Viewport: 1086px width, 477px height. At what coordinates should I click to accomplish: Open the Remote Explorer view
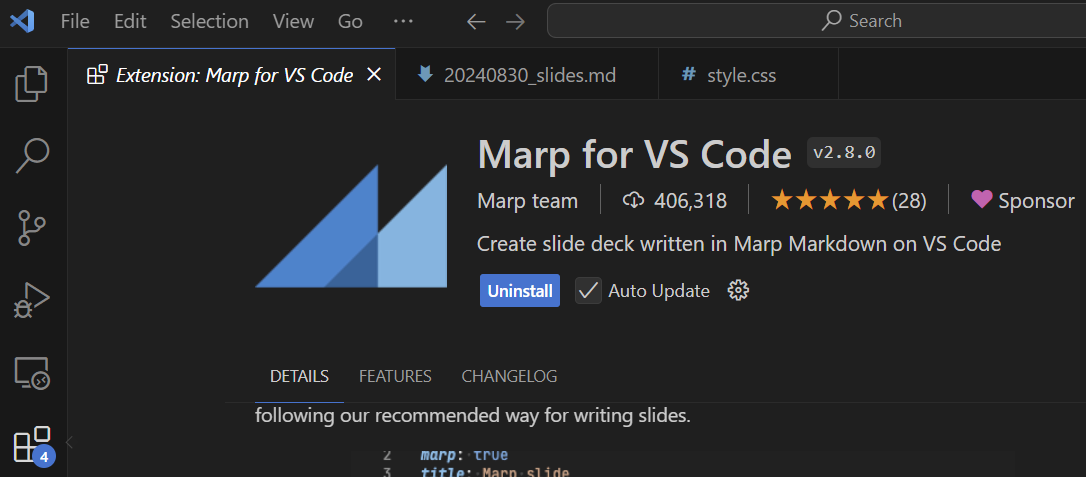(32, 373)
